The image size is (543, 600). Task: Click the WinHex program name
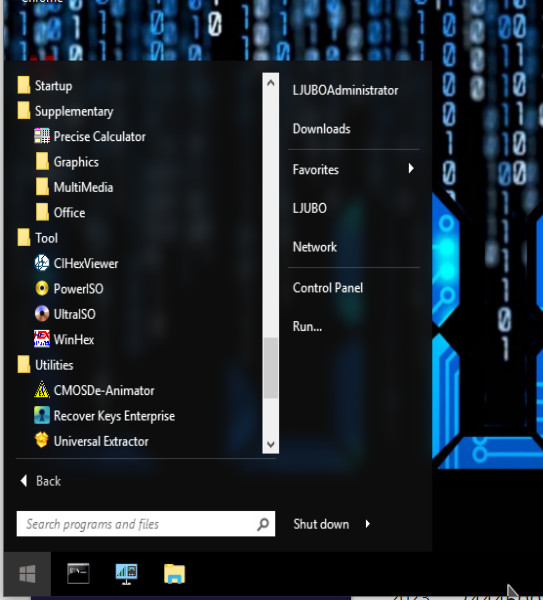[74, 339]
